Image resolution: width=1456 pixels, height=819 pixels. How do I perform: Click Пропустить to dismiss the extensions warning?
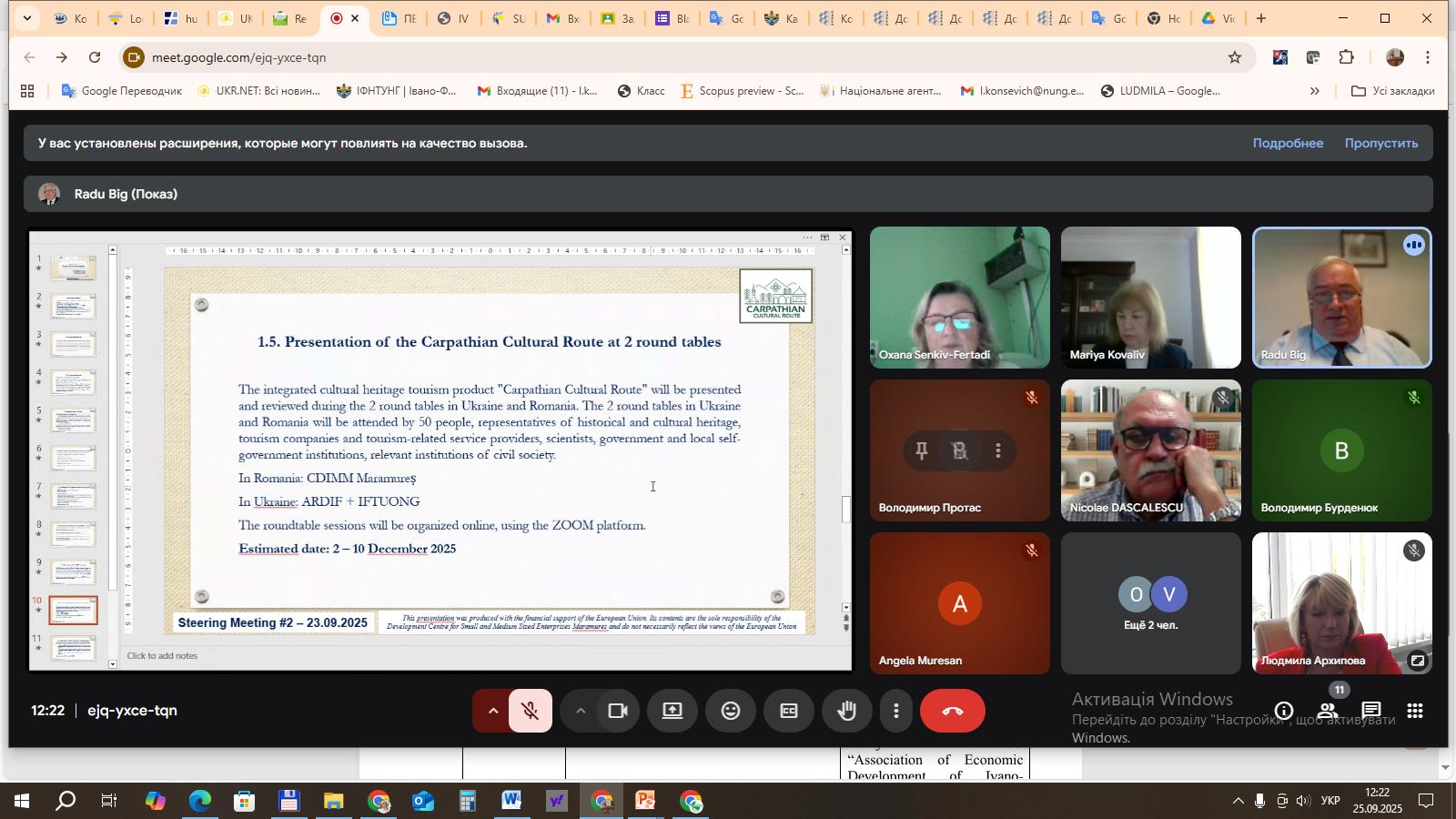[x=1380, y=143]
